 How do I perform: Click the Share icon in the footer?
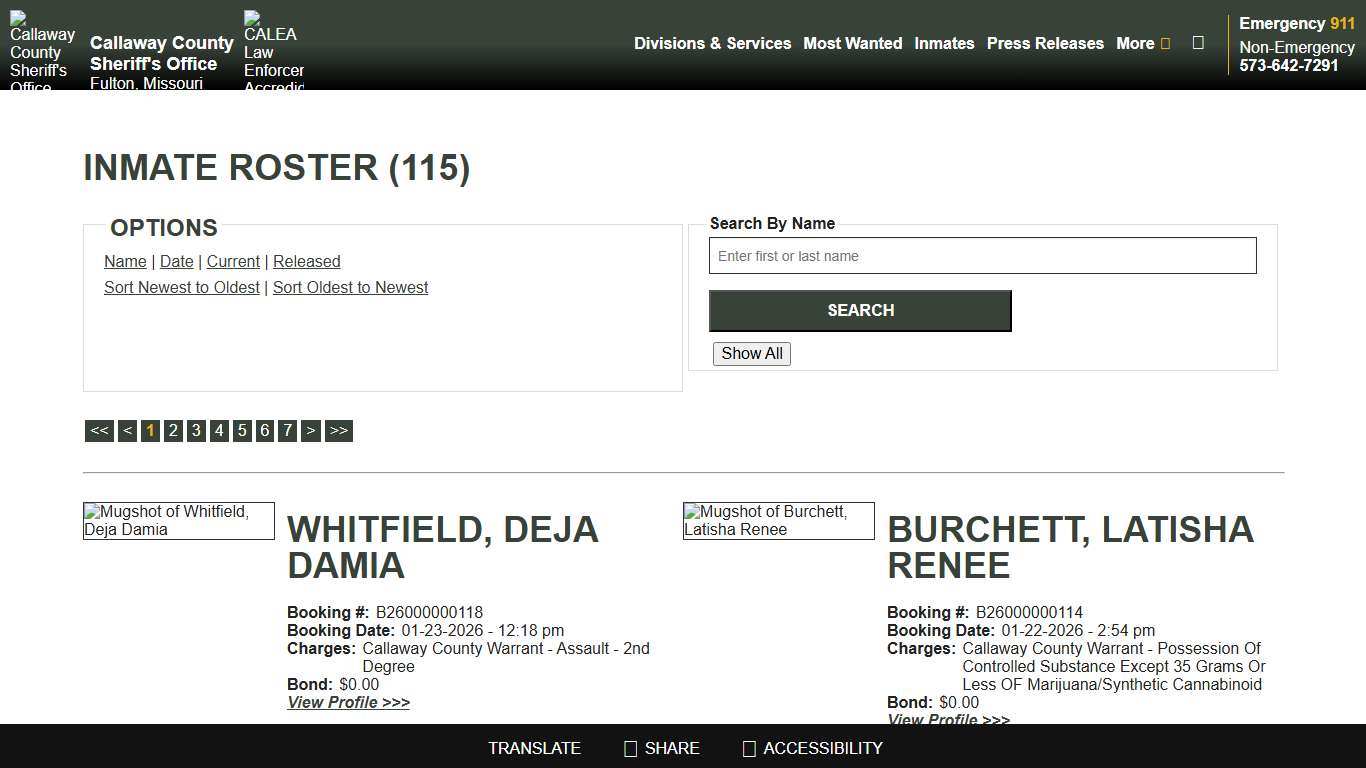[630, 748]
